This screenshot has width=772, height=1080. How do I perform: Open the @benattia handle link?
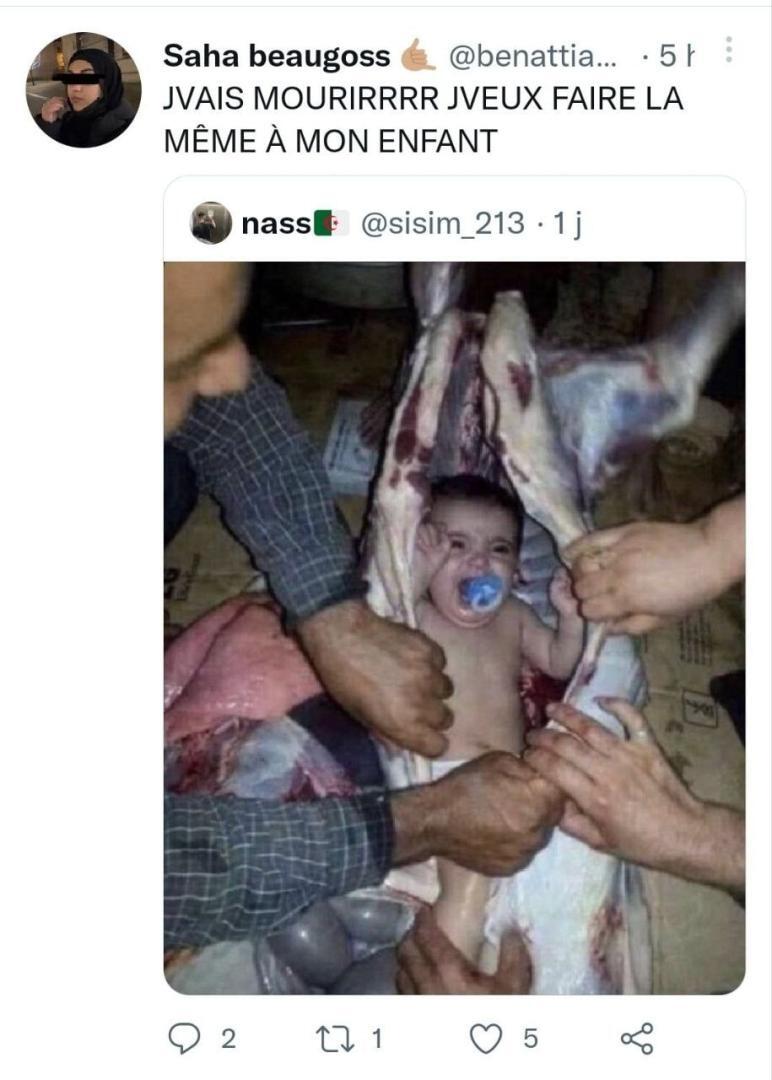click(530, 58)
